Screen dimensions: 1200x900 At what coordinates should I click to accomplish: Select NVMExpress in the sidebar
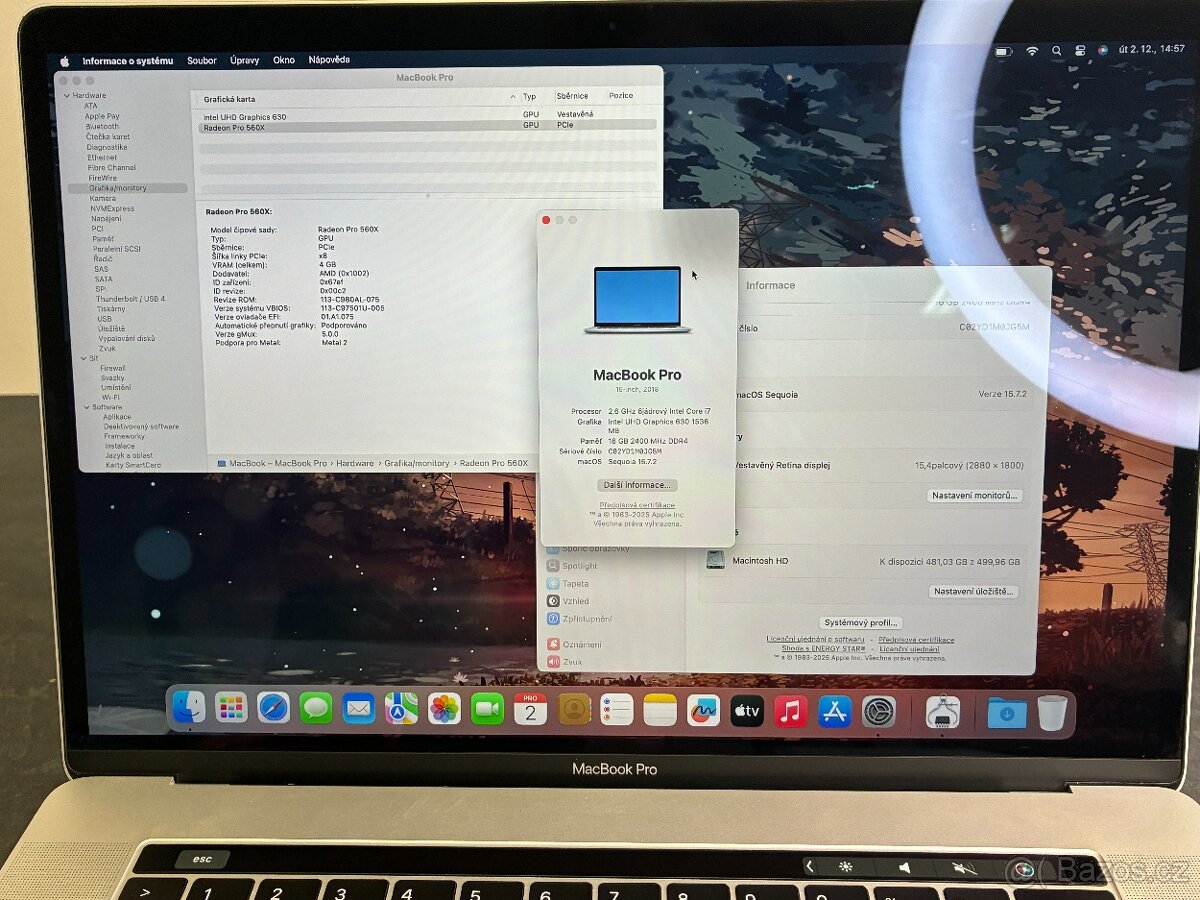(112, 208)
